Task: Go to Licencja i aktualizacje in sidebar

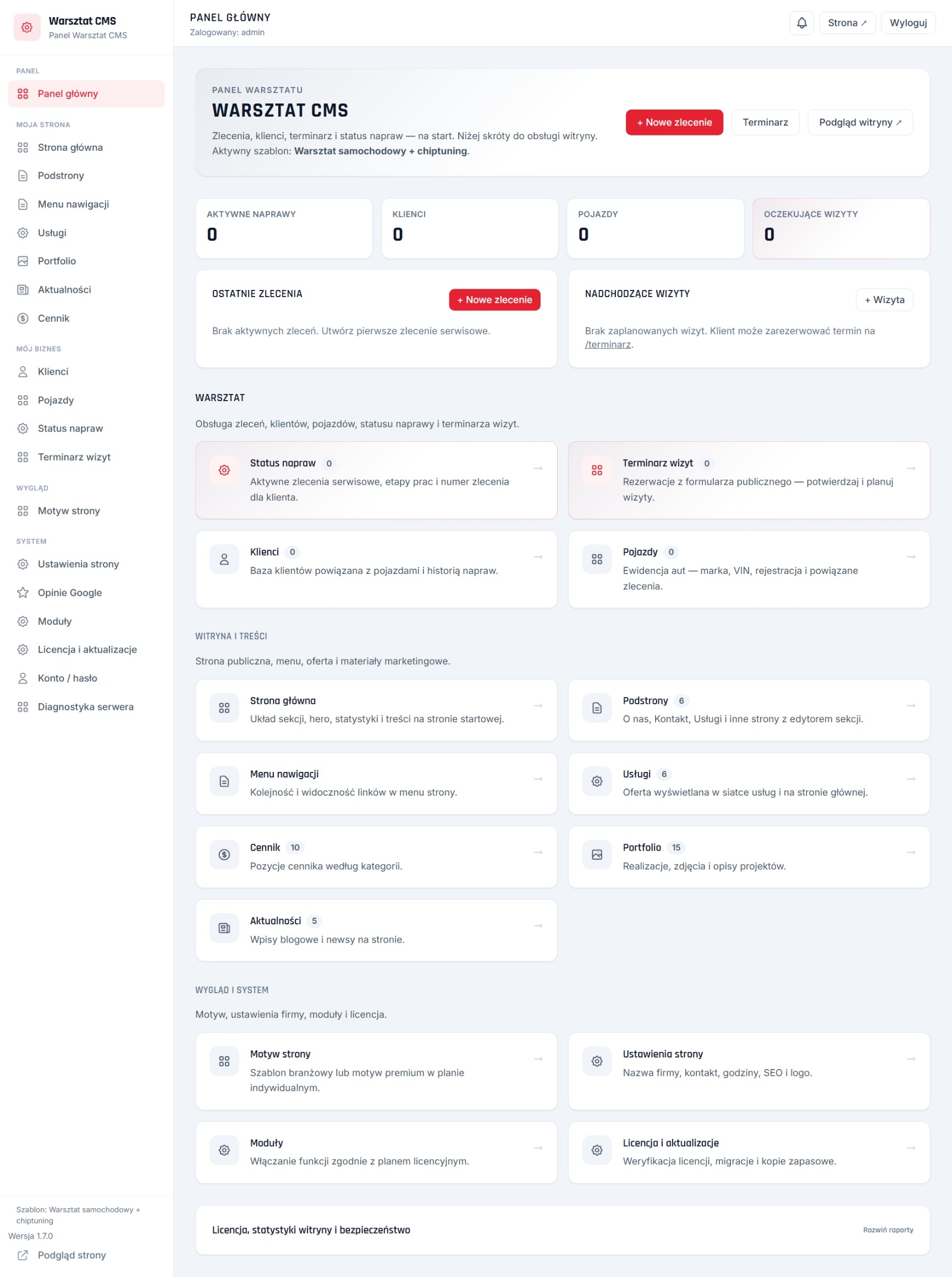Action: click(86, 650)
